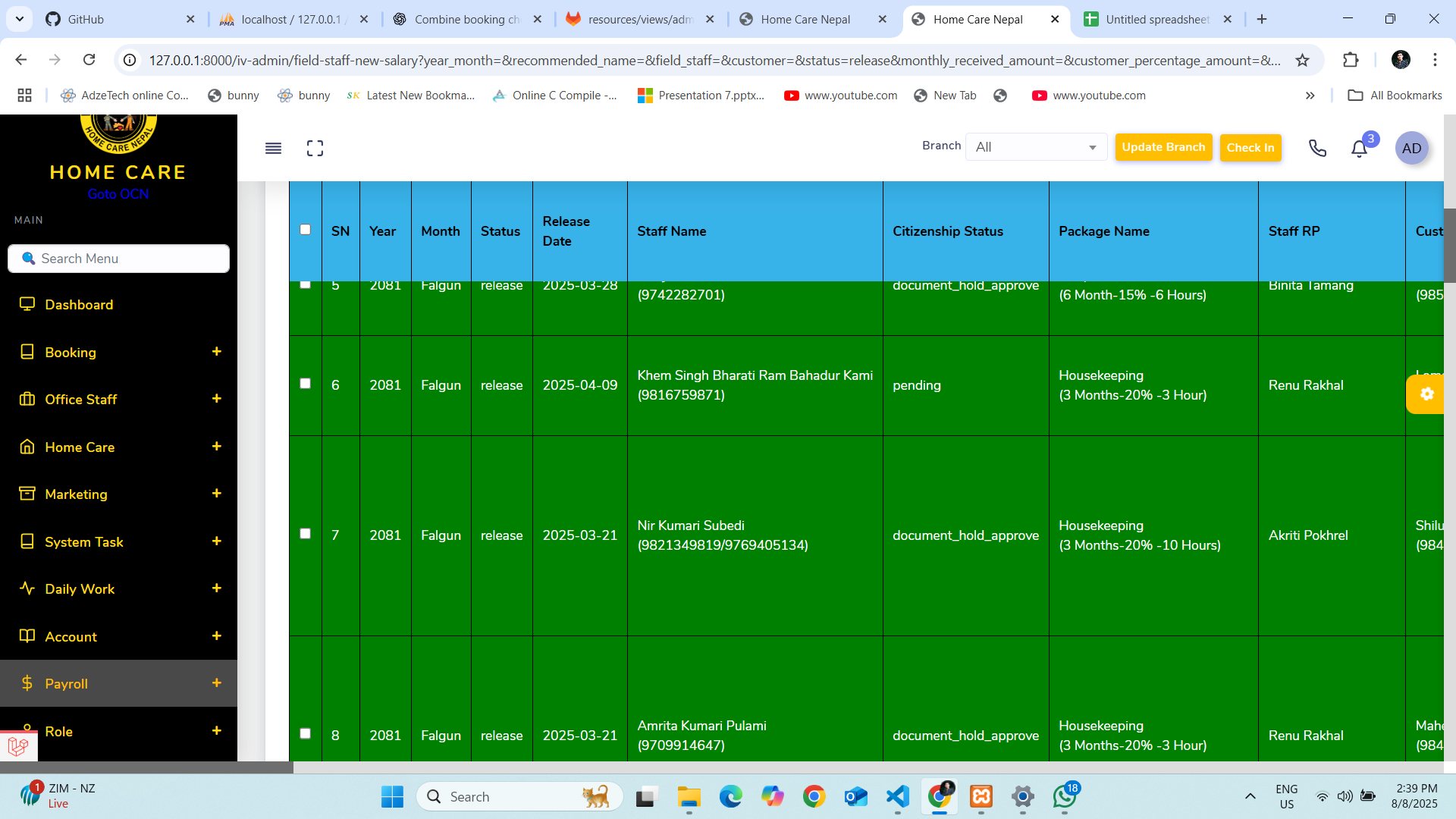
Task: Open Chrome three-dot menu
Action: point(1435,60)
